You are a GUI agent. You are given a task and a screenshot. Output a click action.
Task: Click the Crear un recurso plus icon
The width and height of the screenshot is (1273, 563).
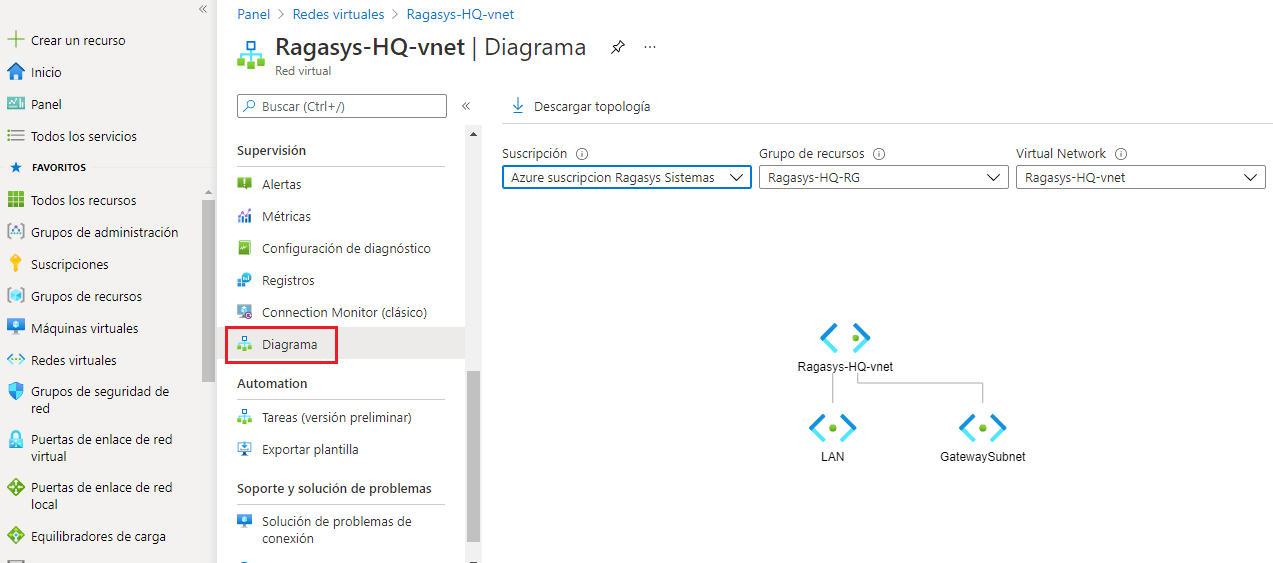click(x=15, y=40)
